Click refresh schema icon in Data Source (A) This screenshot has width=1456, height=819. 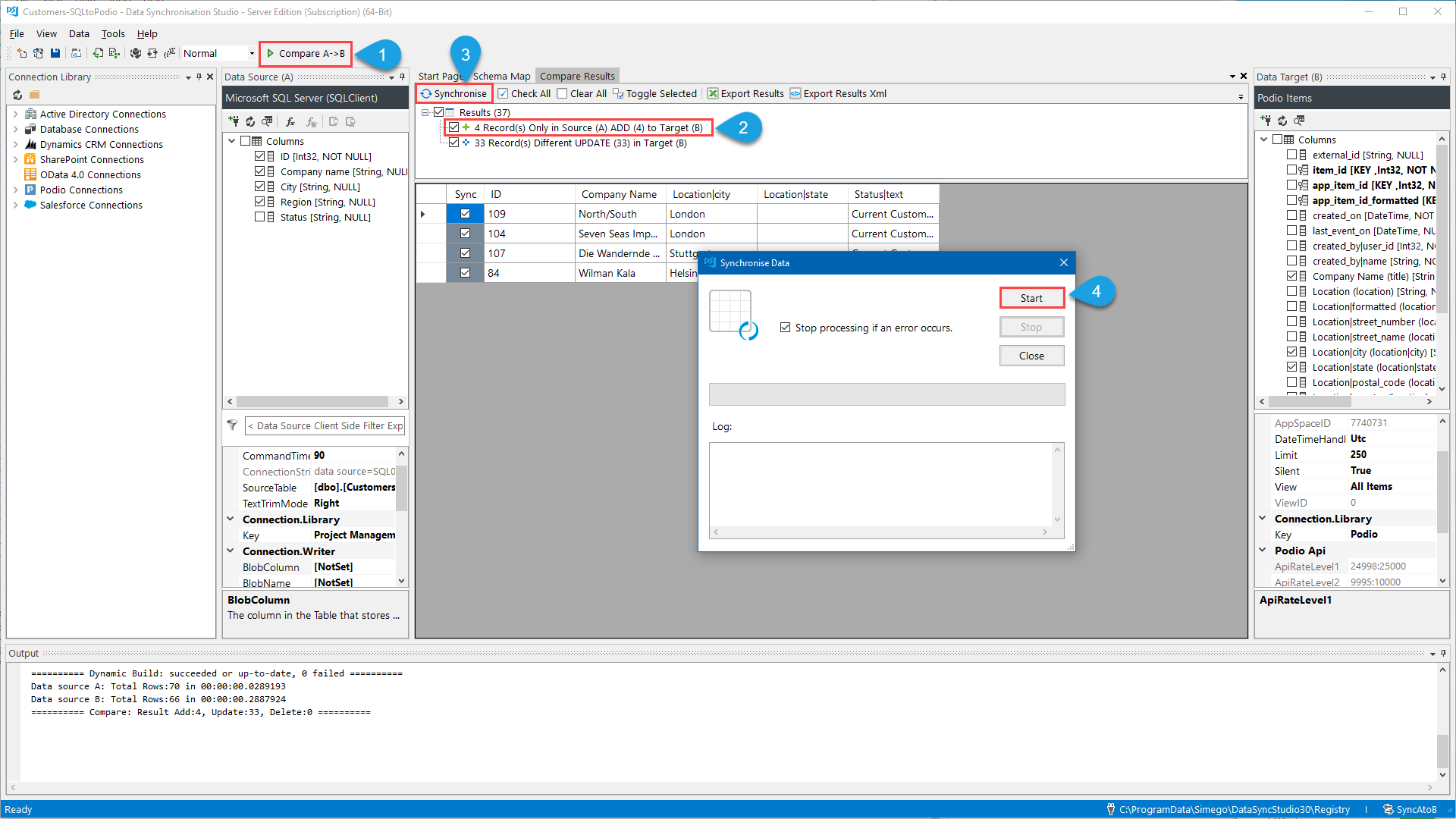(x=250, y=121)
